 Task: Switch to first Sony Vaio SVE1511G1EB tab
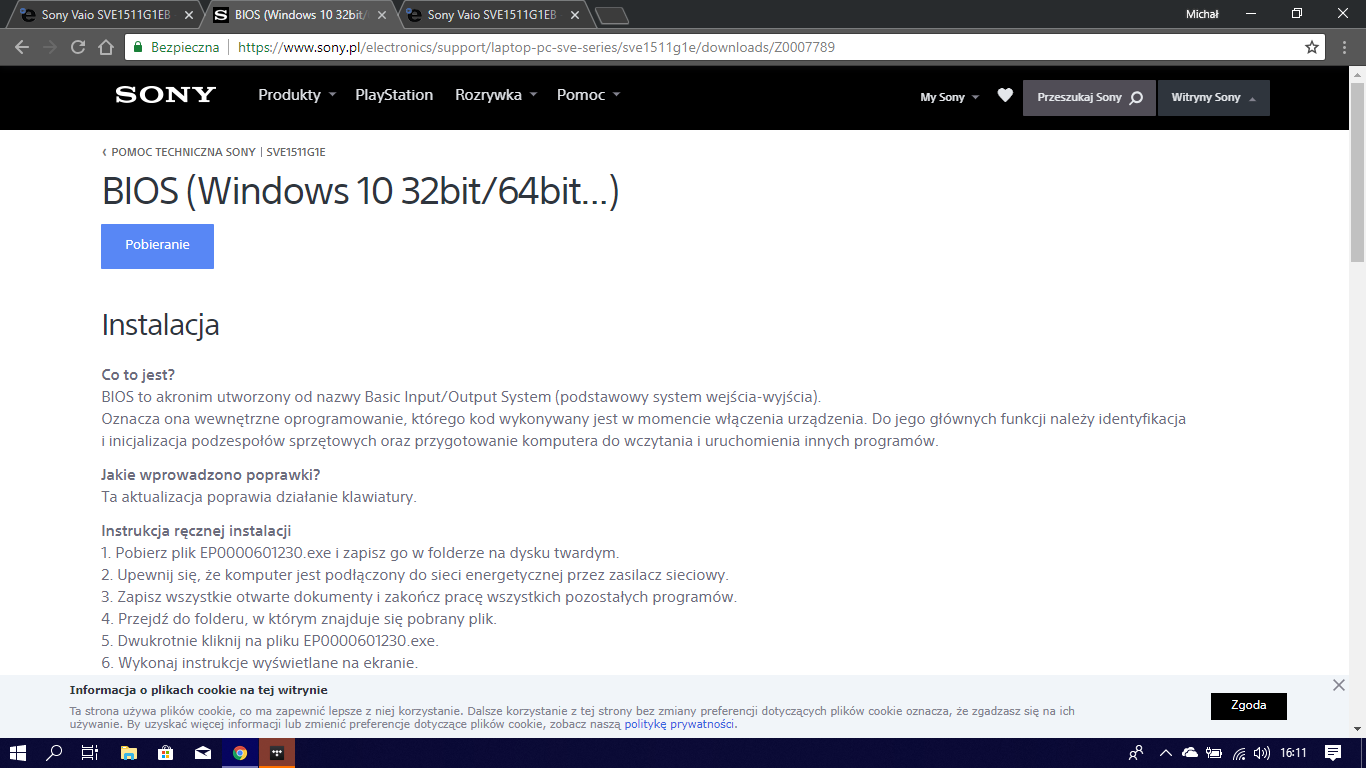[105, 15]
